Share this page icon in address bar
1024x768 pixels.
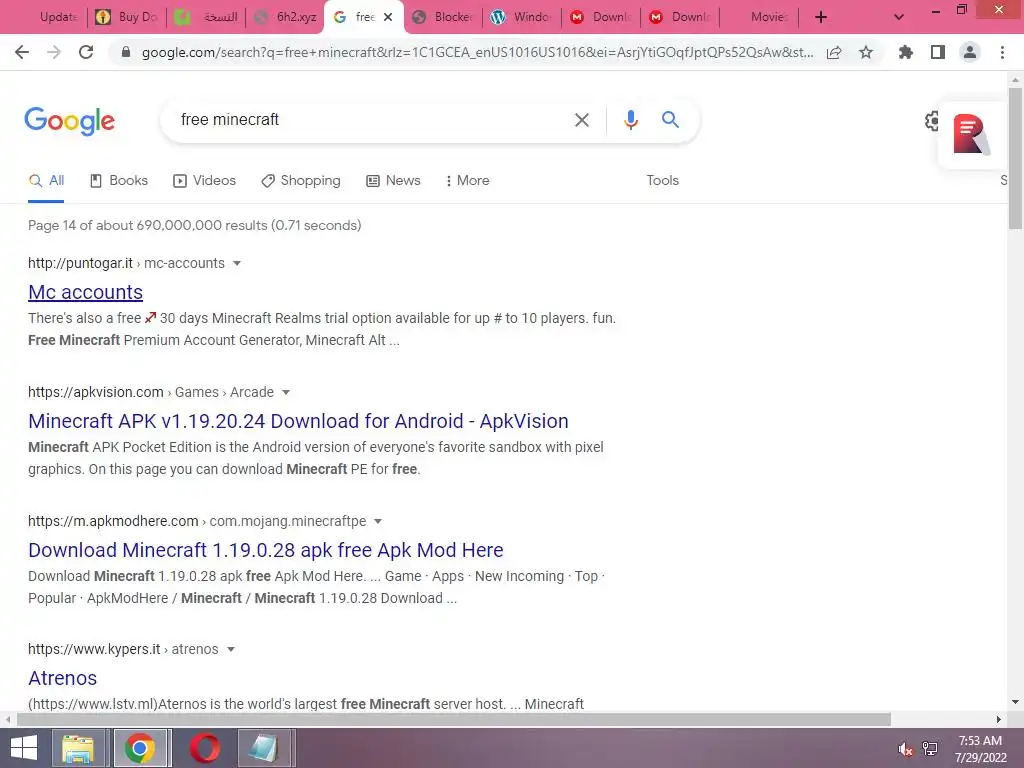coord(834,52)
